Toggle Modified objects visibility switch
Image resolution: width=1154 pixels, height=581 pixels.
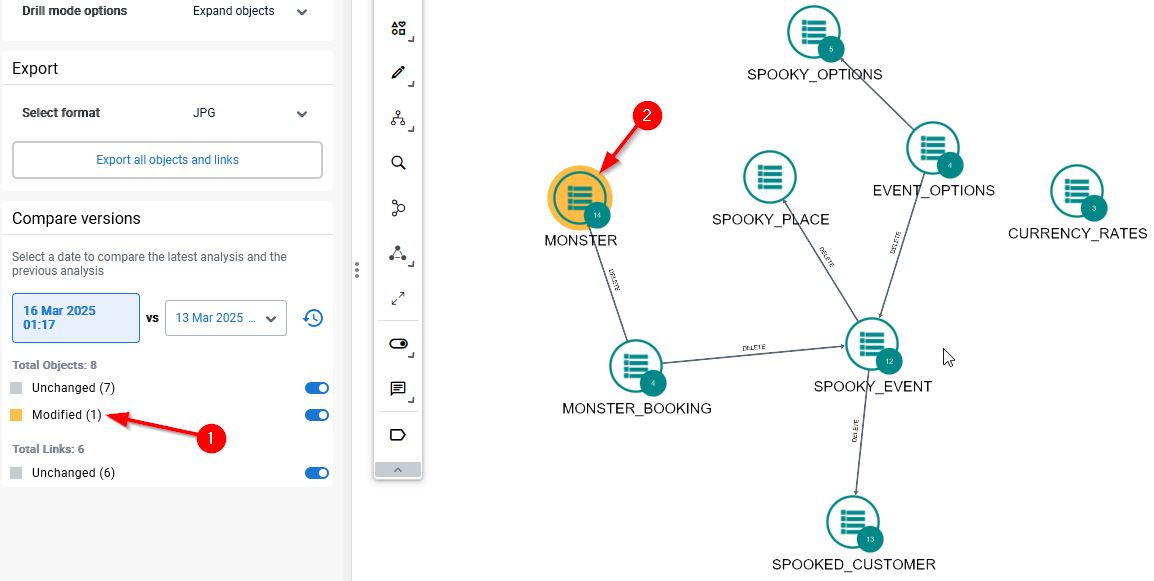tap(316, 415)
